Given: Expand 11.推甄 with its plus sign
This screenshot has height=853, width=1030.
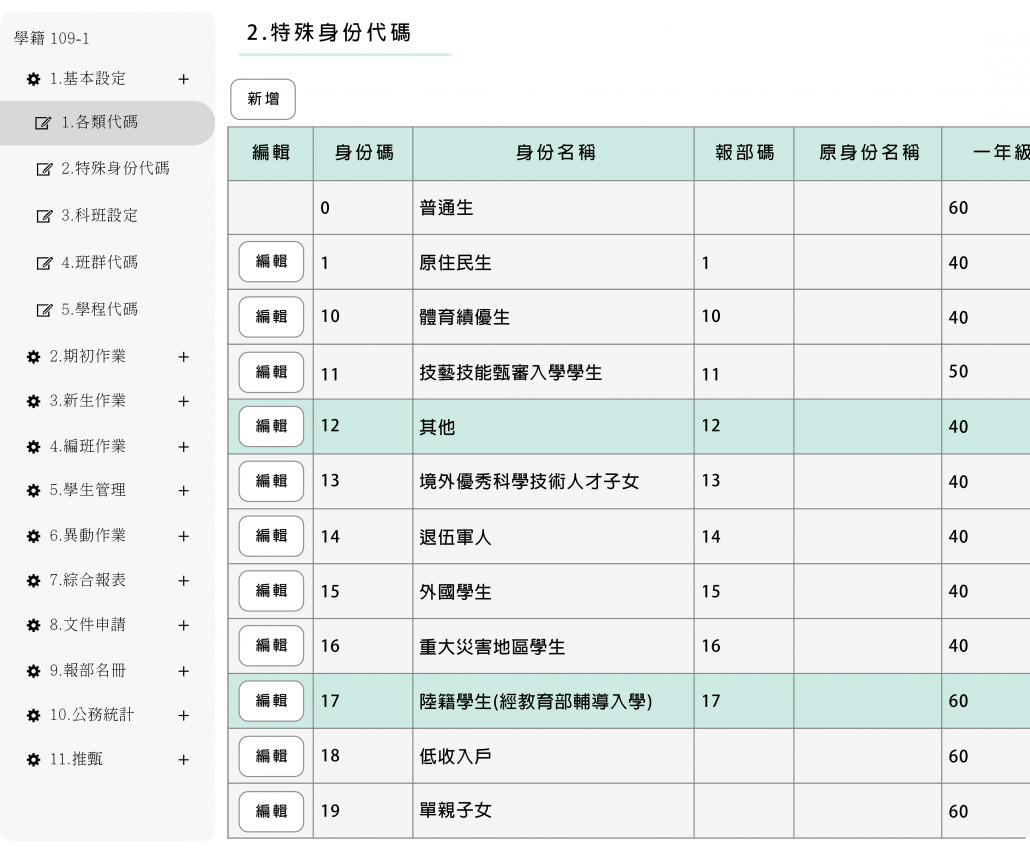Looking at the screenshot, I should pos(184,760).
